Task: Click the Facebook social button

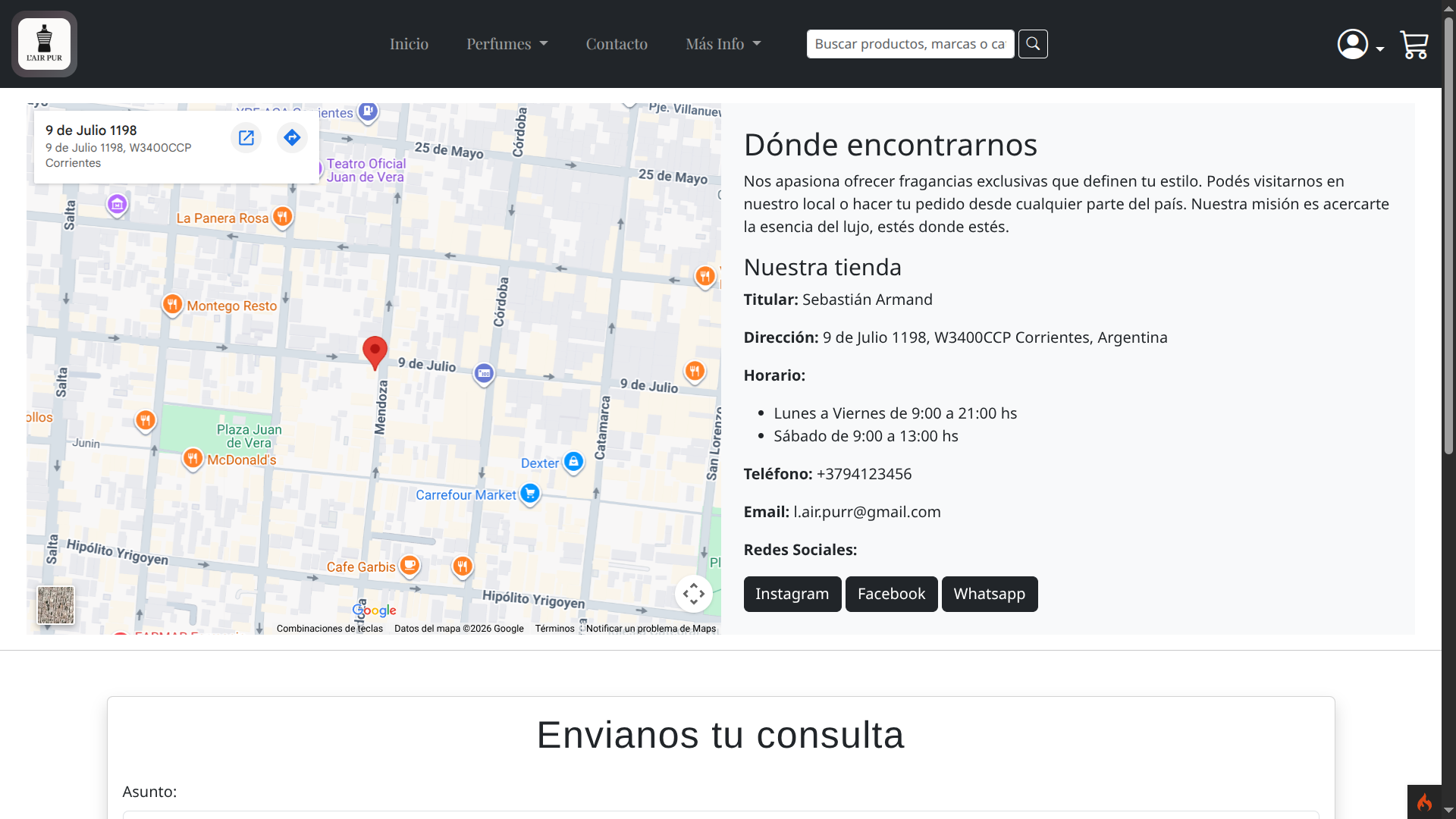Action: pyautogui.click(x=892, y=594)
